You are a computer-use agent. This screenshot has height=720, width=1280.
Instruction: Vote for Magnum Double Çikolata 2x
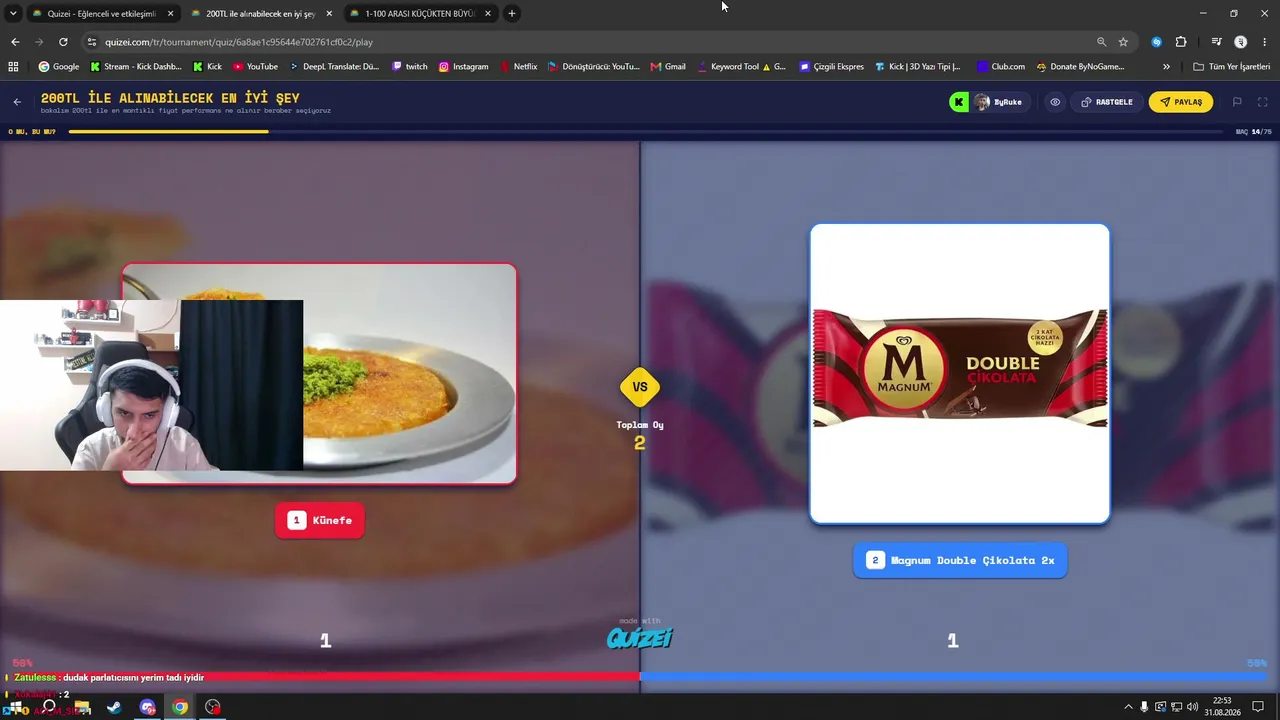click(x=960, y=560)
